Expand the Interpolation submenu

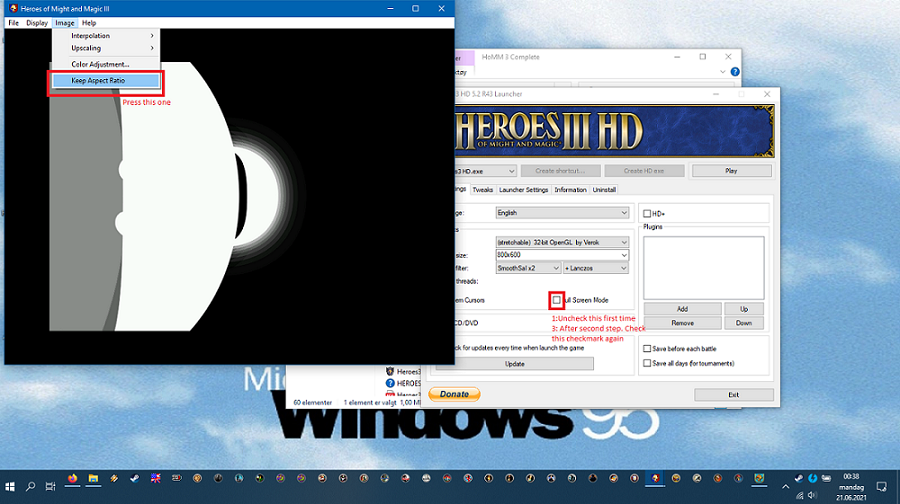[106, 36]
